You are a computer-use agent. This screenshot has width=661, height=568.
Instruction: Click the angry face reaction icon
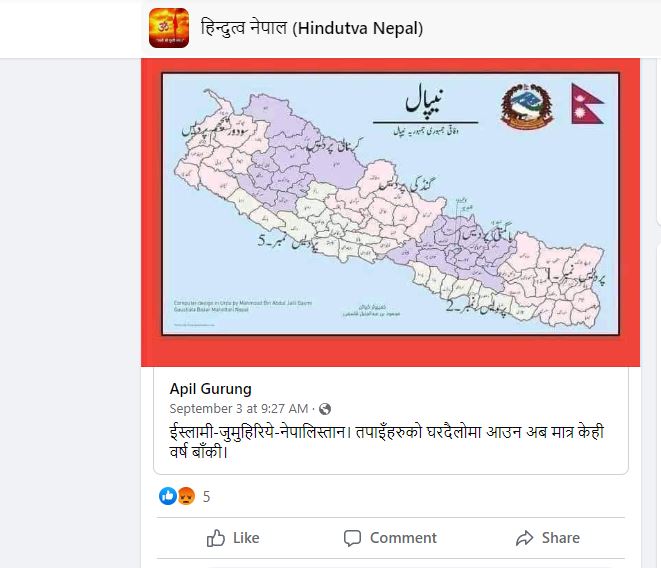[x=185, y=496]
